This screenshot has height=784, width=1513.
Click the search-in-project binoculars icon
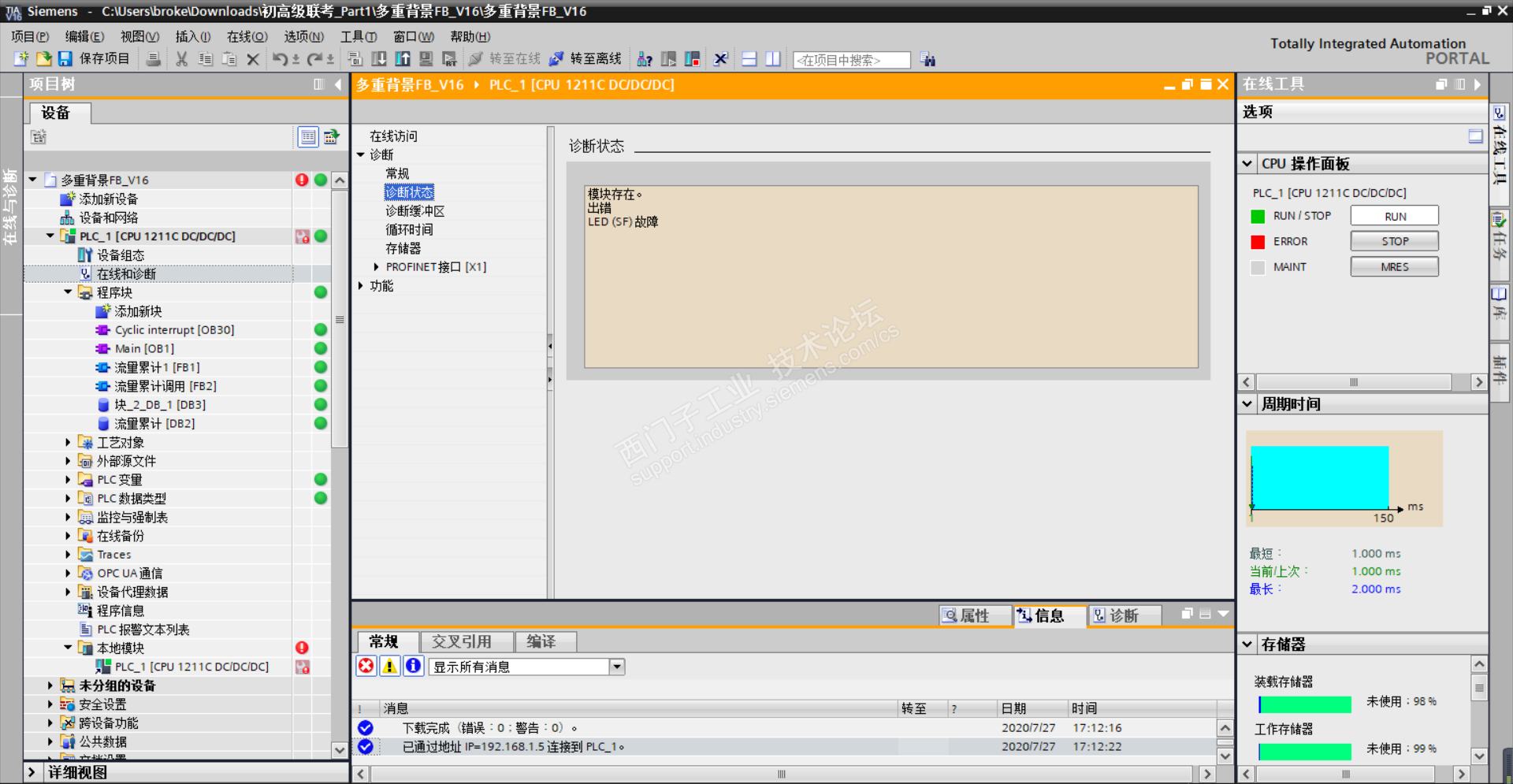click(x=928, y=60)
